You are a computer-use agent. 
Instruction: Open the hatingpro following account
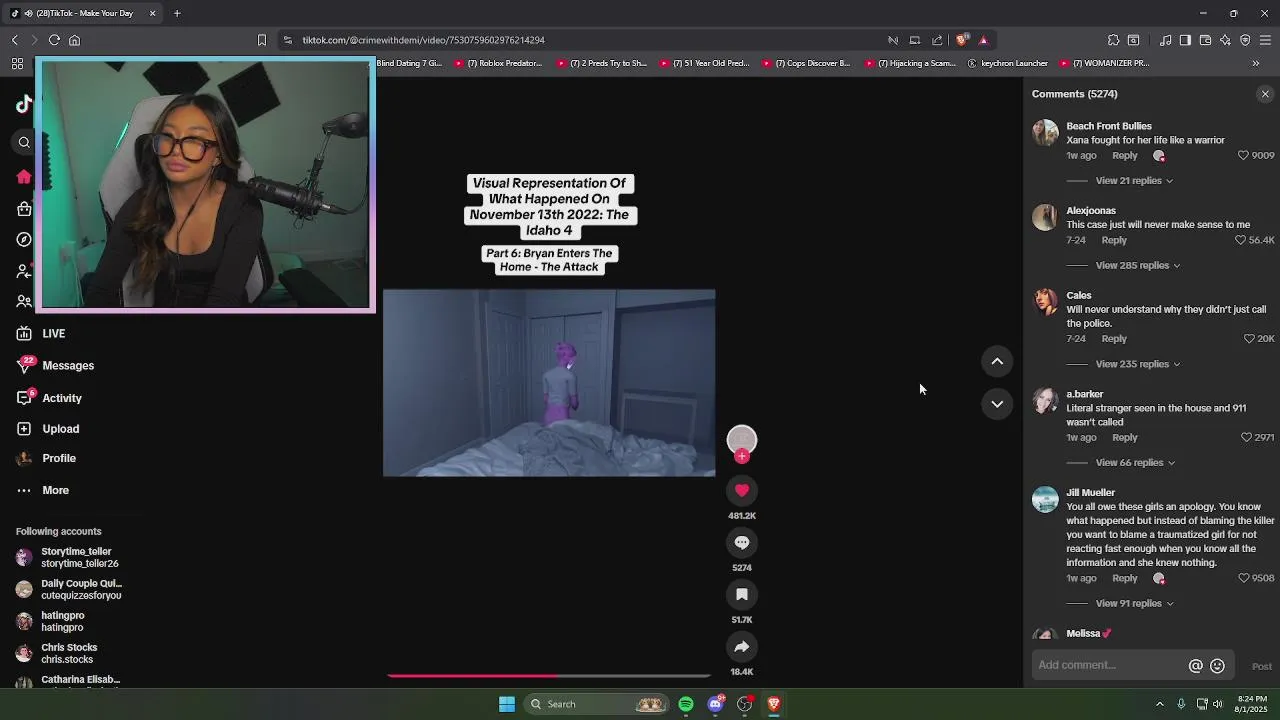tap(50, 621)
